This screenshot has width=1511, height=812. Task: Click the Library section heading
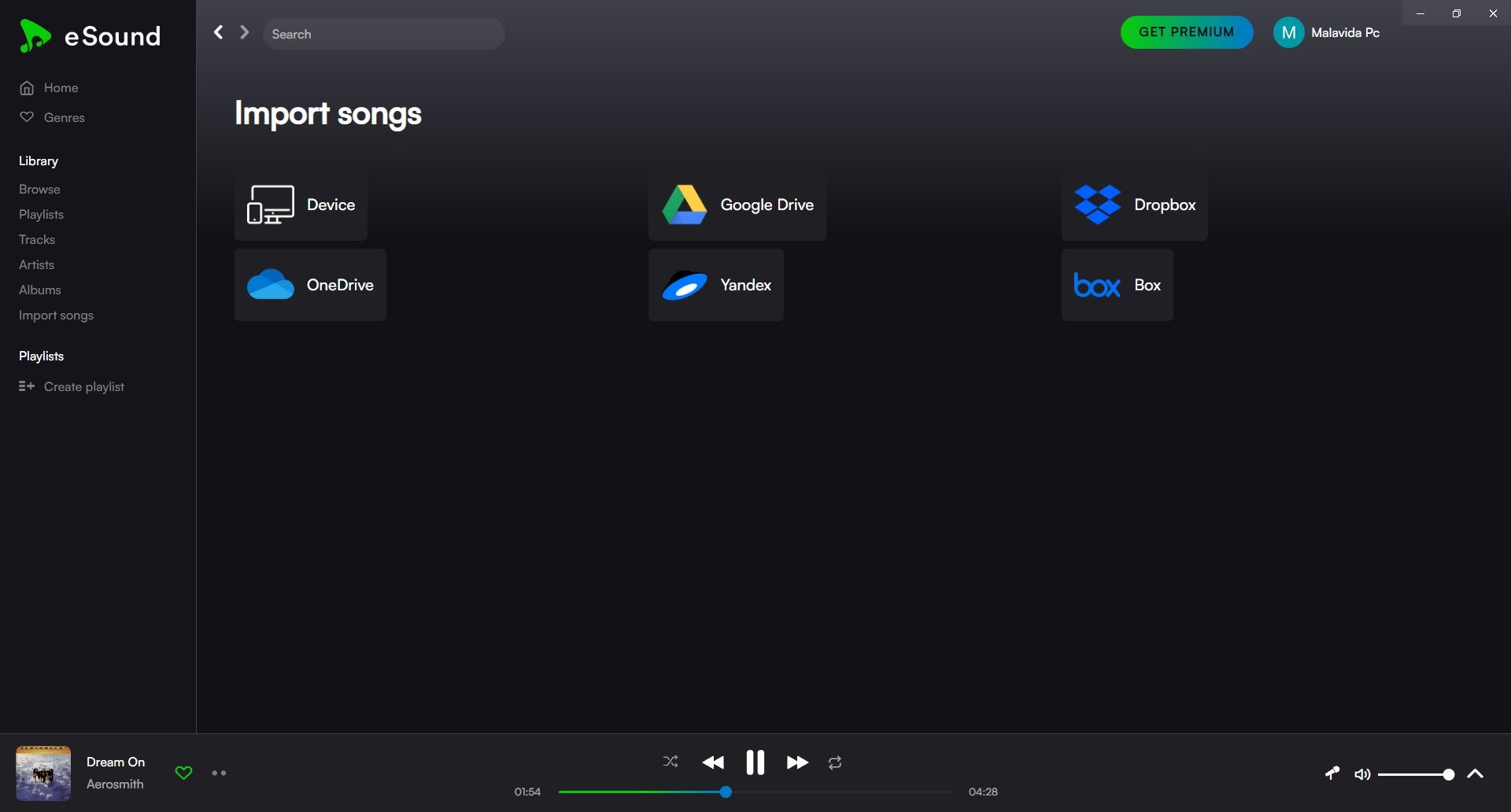[39, 161]
